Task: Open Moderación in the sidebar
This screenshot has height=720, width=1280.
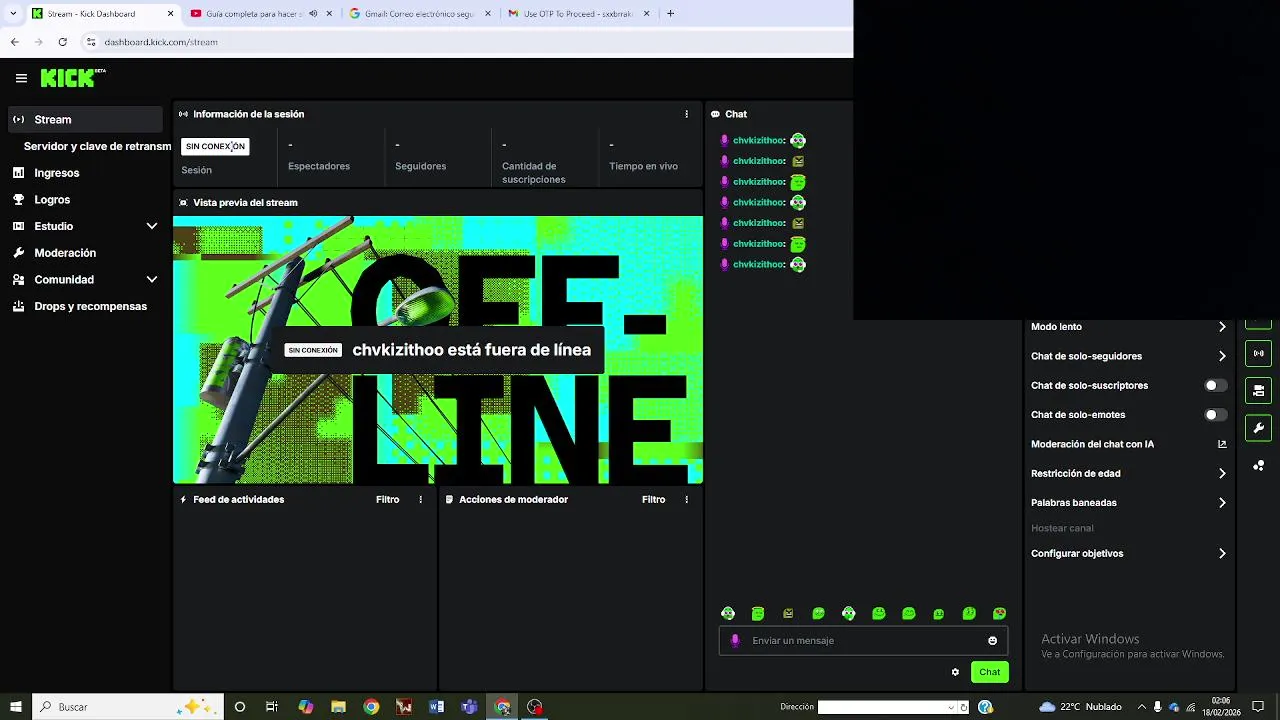Action: click(x=85, y=253)
